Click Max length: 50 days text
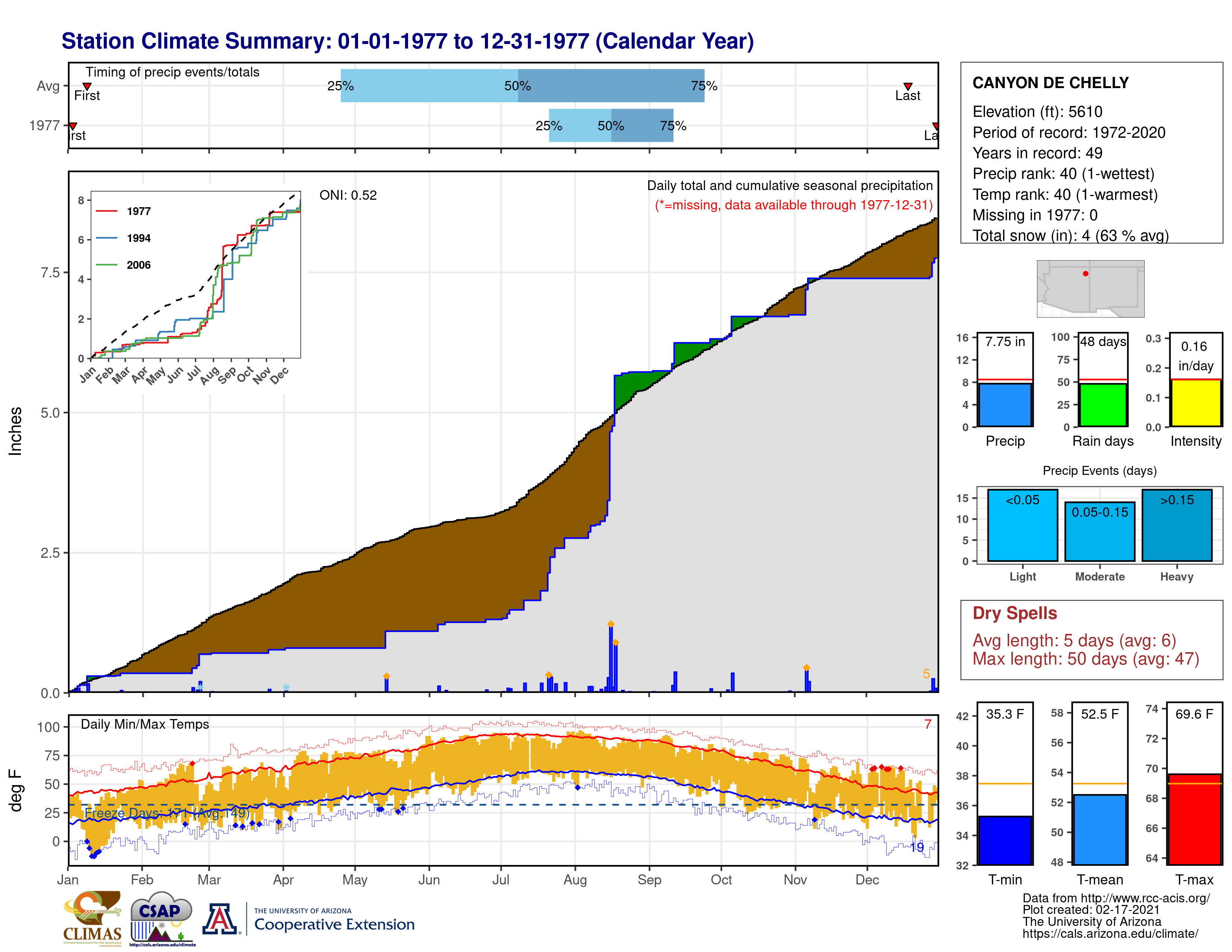 1086,659
